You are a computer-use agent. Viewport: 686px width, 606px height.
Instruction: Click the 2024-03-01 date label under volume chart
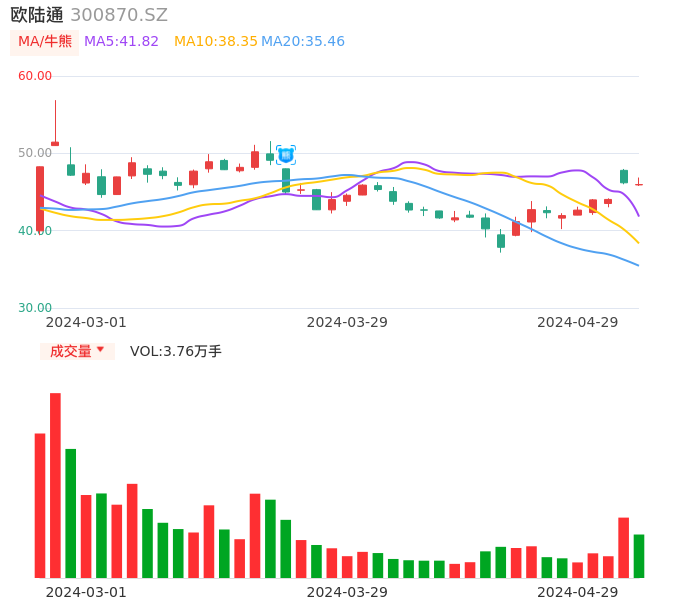click(x=86, y=592)
